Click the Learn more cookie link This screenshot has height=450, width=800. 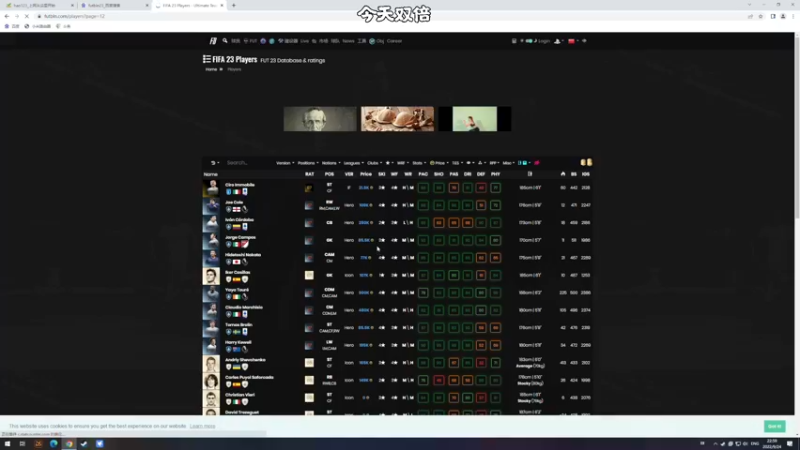[203, 426]
